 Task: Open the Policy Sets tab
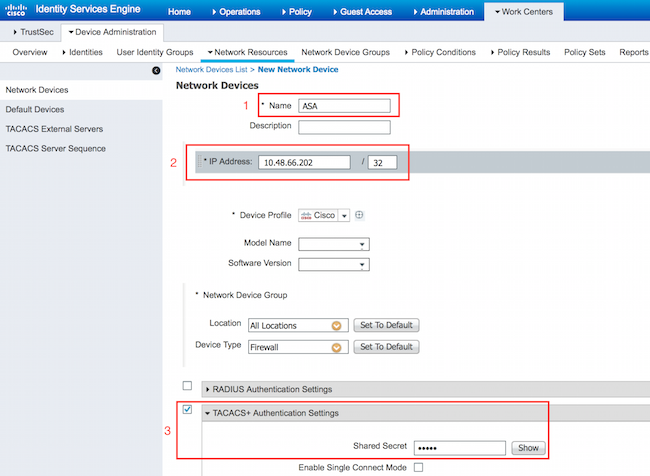(x=585, y=52)
